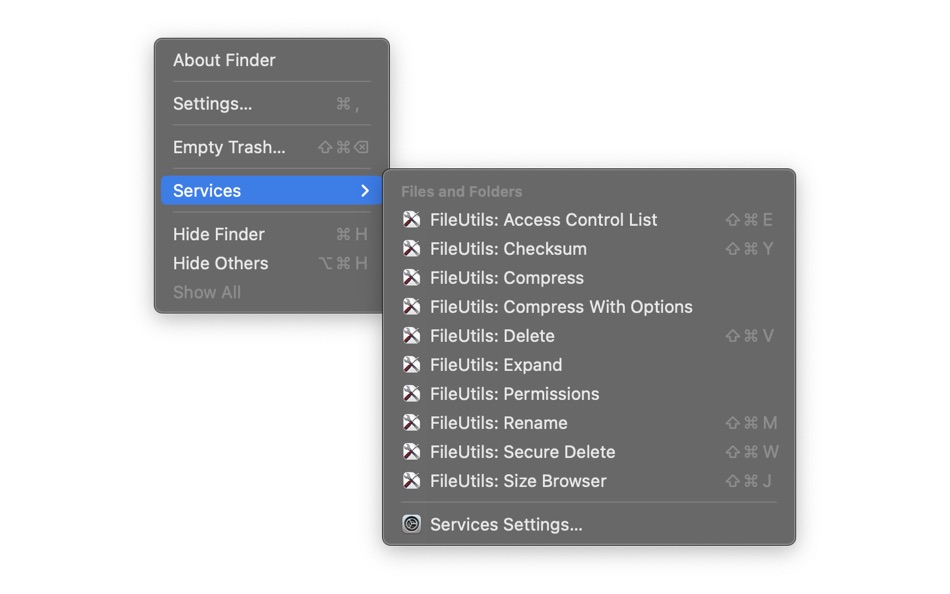Click the gear icon next to Services Settings
This screenshot has width=950, height=594.
point(411,524)
